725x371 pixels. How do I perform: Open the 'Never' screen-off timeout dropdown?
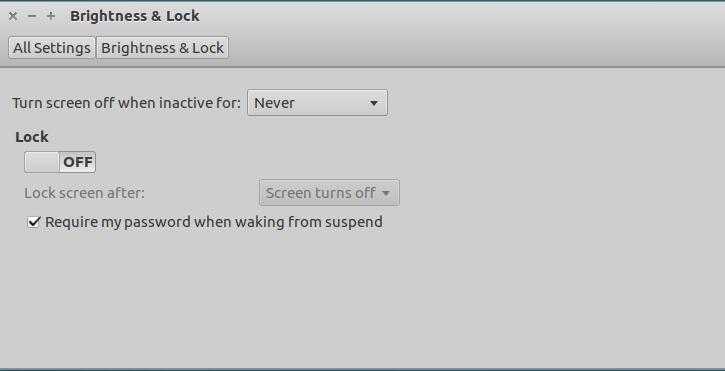[317, 103]
